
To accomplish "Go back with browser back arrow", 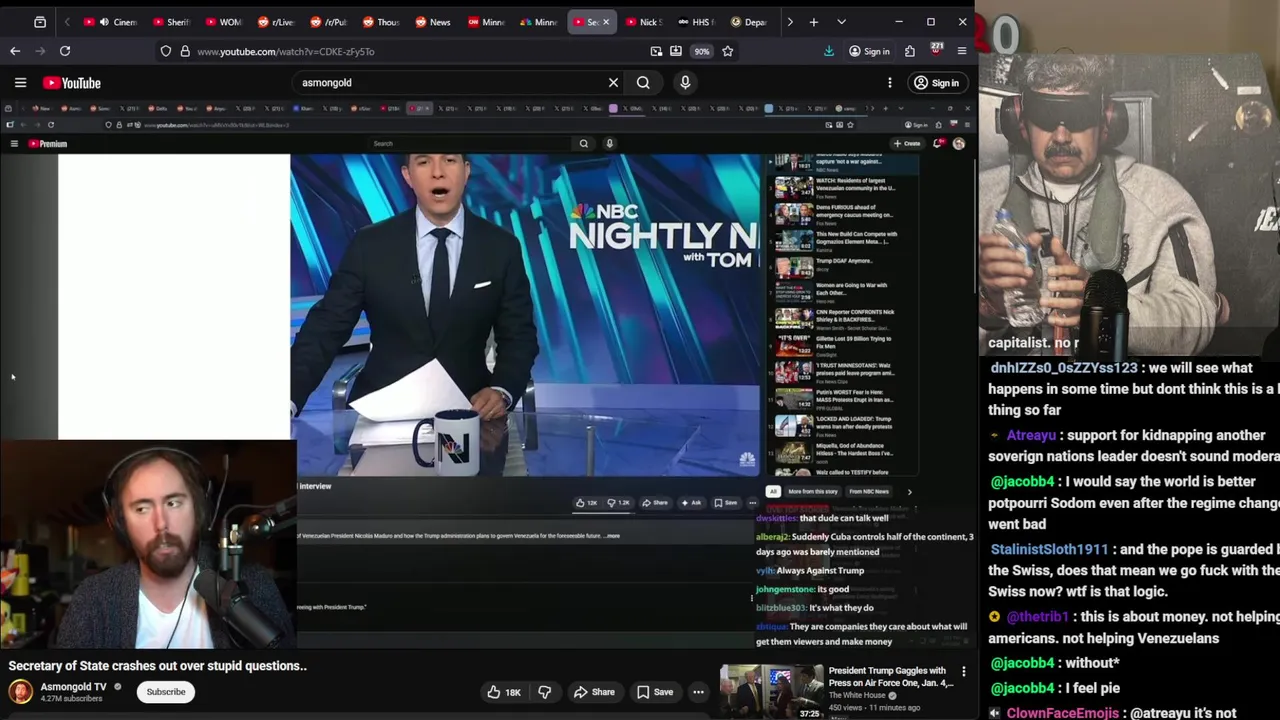I will [15, 51].
